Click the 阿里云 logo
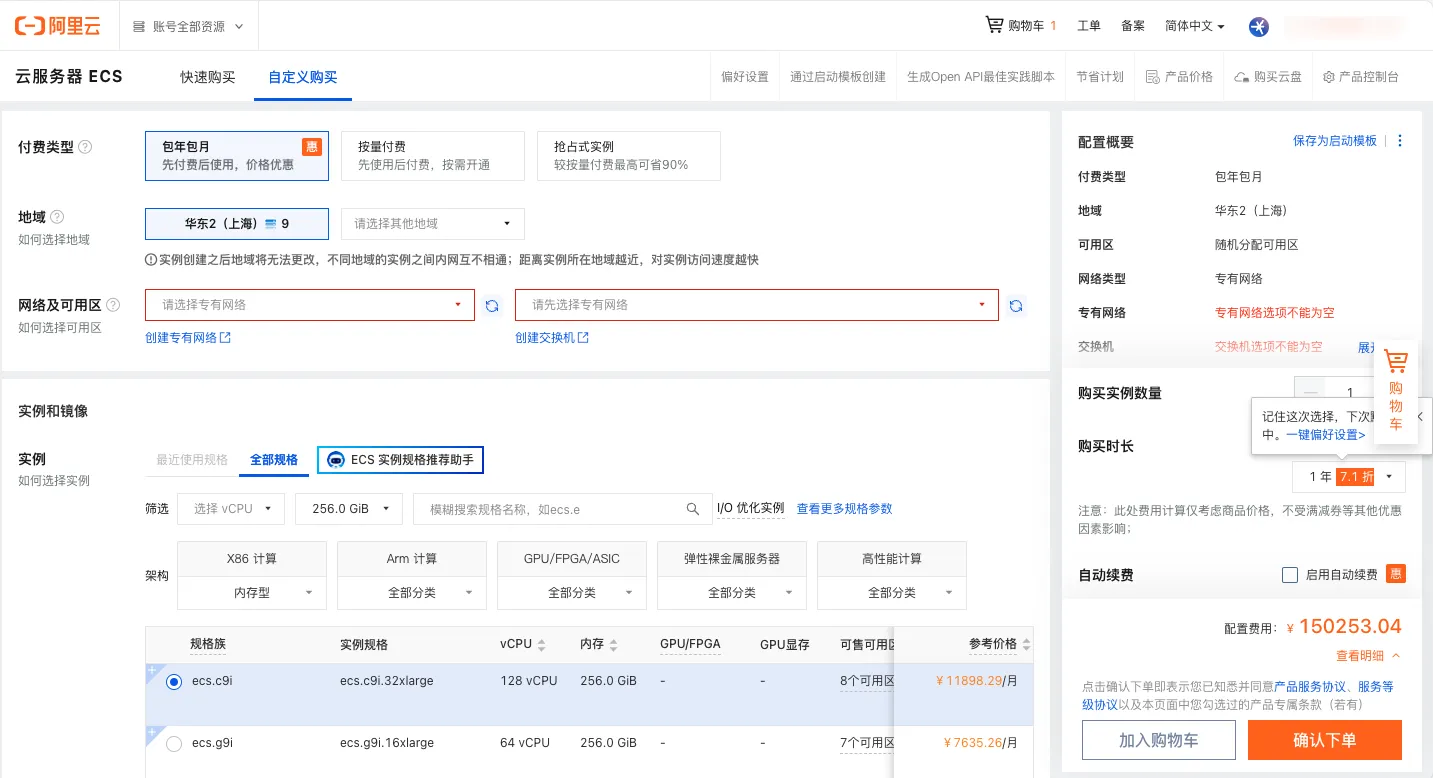This screenshot has width=1433, height=778. (58, 26)
